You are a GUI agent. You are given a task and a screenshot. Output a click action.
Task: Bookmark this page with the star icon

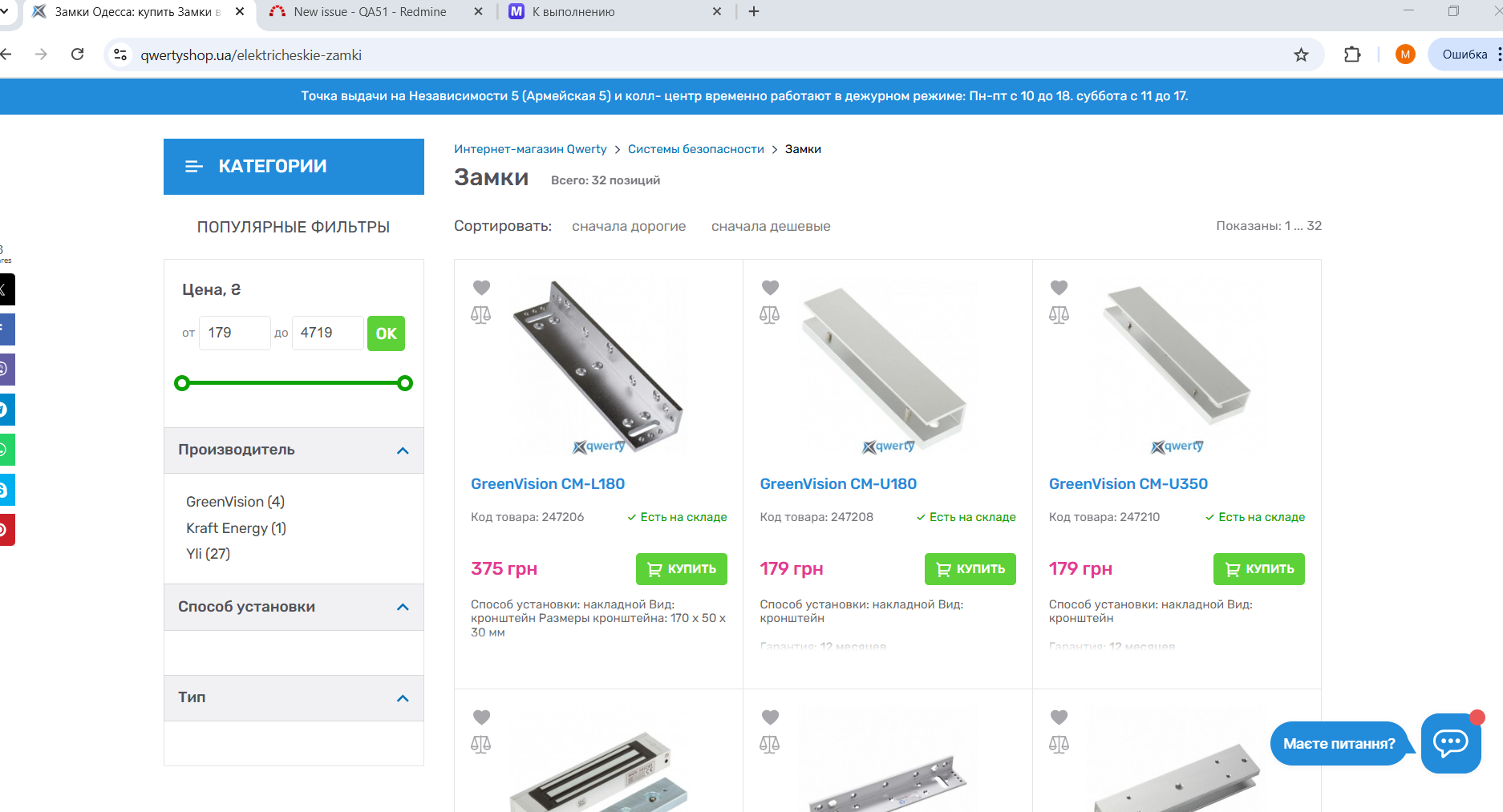coord(1301,55)
